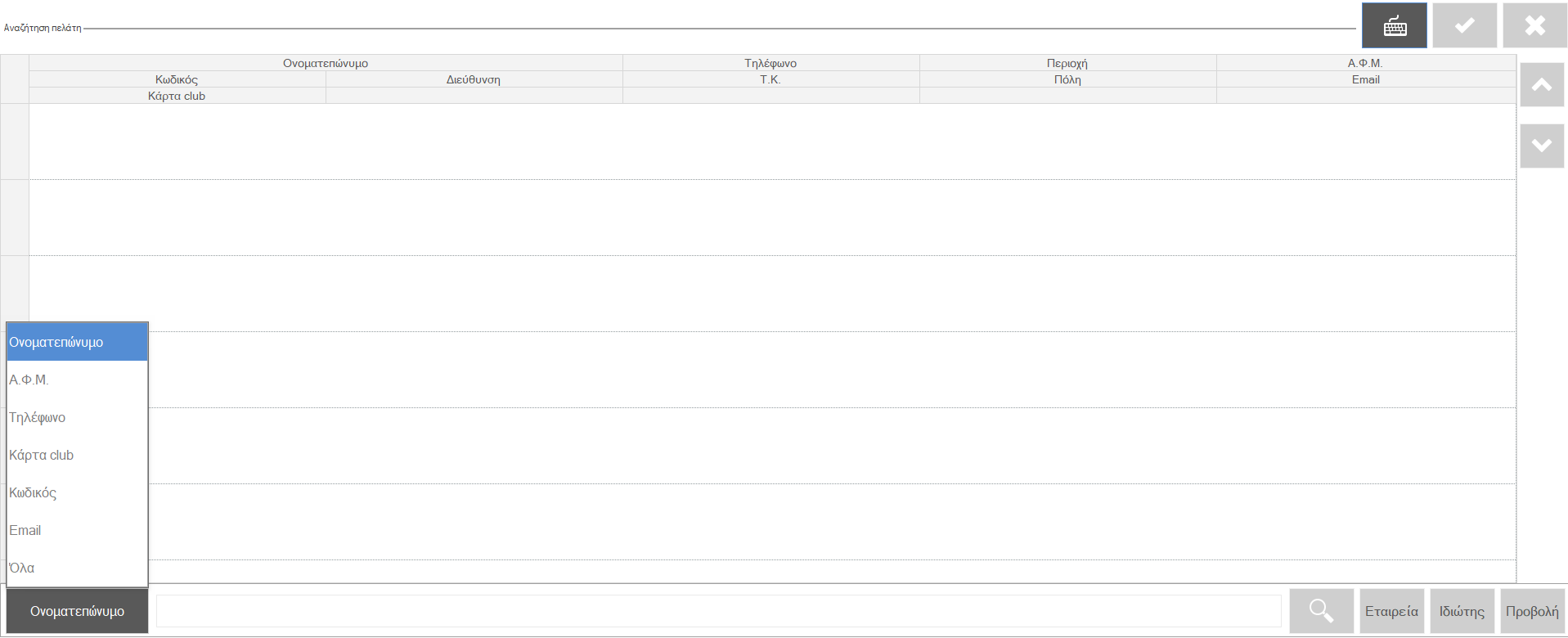Focus the customer search text field
The width and height of the screenshot is (1568, 638).
[719, 611]
